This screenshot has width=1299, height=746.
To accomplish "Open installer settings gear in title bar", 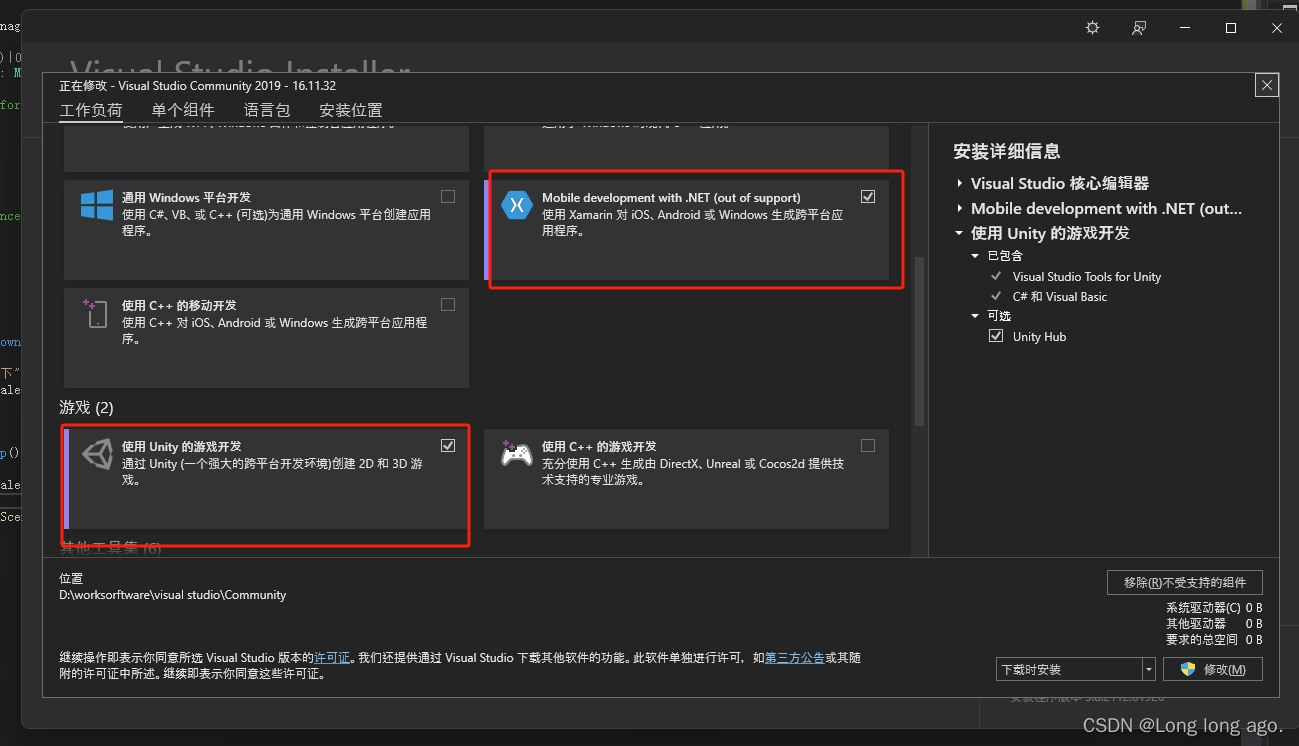I will click(x=1092, y=28).
